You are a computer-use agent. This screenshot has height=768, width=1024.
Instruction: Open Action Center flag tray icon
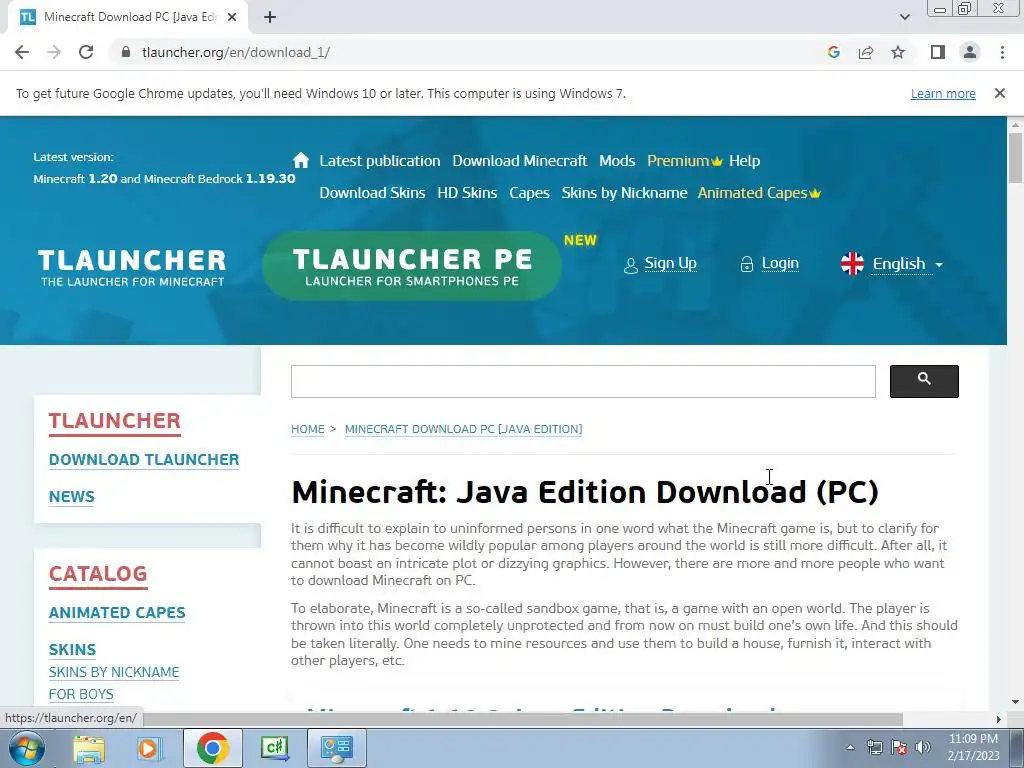tap(899, 747)
